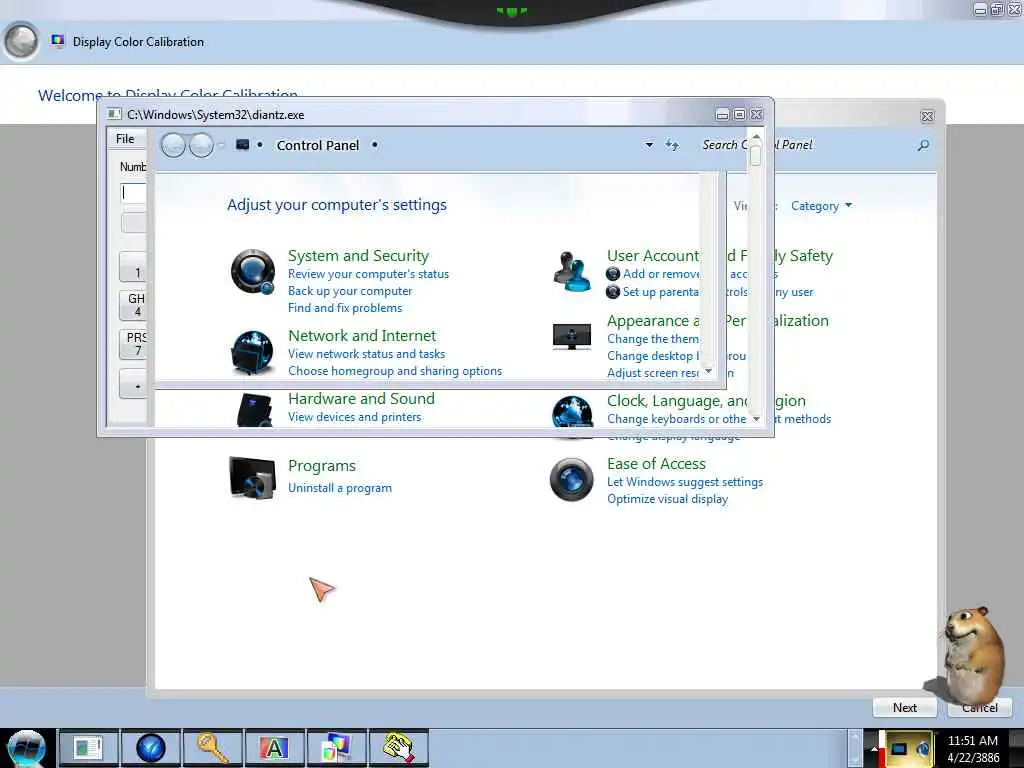Viewport: 1024px width, 768px height.
Task: Click the System and Security category icon
Action: pyautogui.click(x=252, y=271)
